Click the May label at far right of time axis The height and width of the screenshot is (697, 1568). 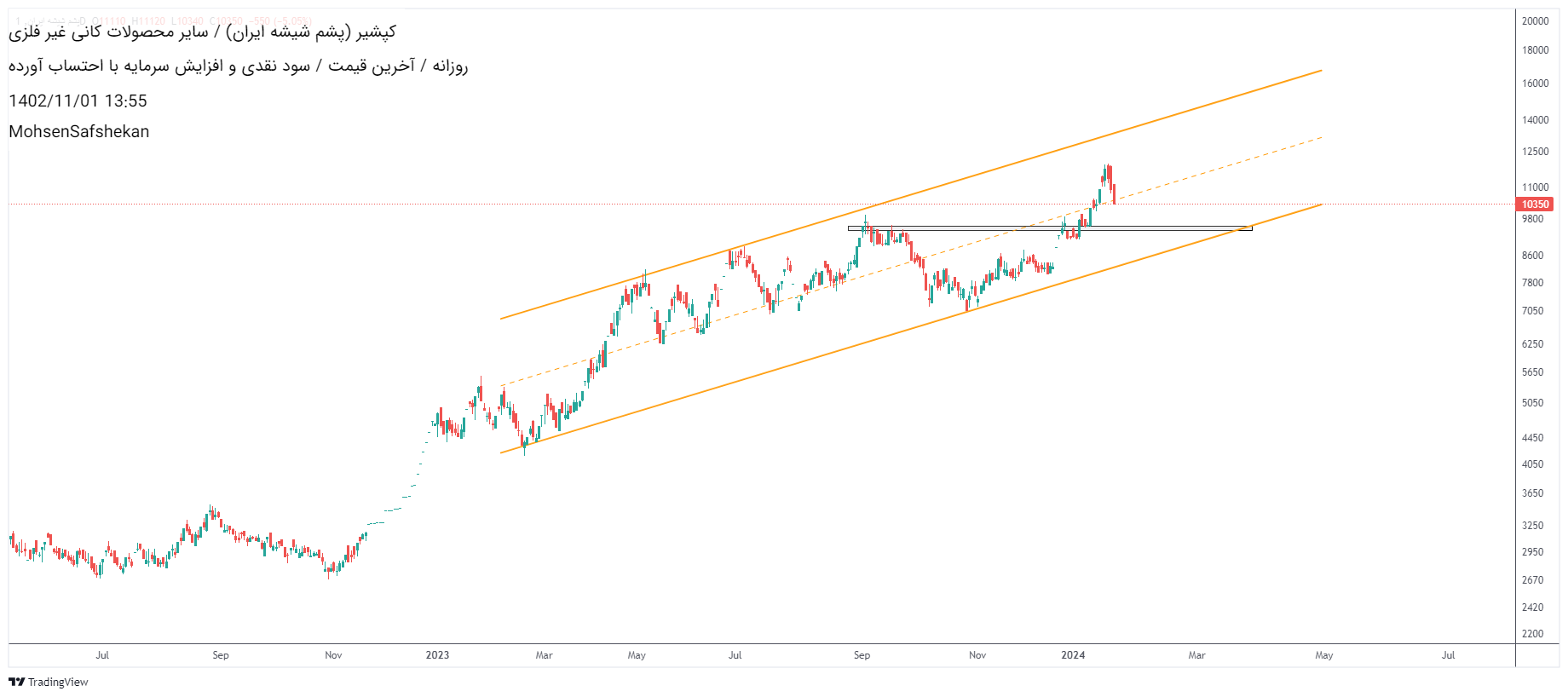pyautogui.click(x=1324, y=655)
